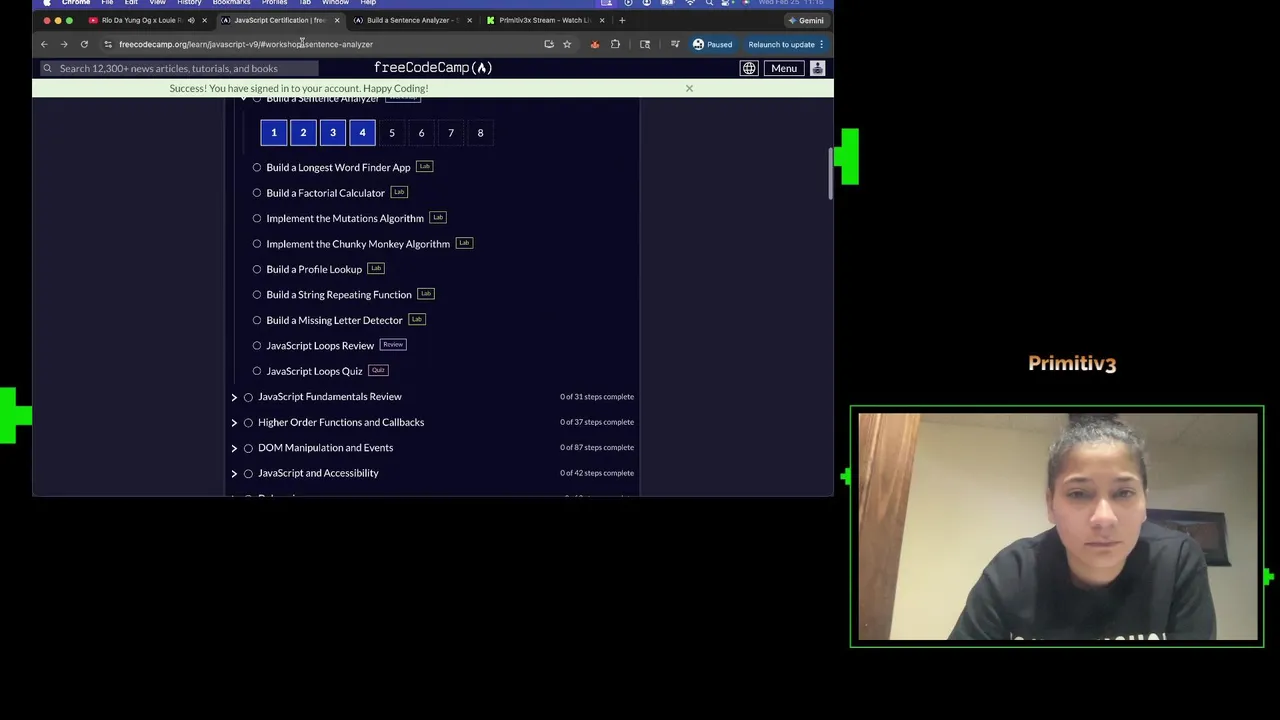Open the History menu in macOS menu bar
The image size is (1280, 720).
click(189, 3)
